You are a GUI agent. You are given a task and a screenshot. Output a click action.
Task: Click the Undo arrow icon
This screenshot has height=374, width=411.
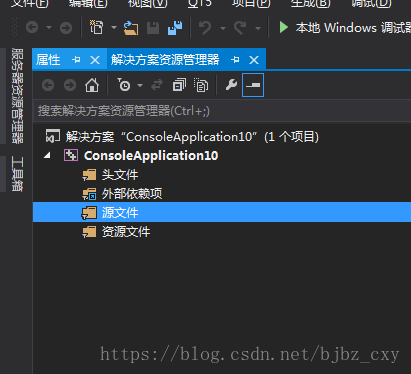[x=205, y=28]
